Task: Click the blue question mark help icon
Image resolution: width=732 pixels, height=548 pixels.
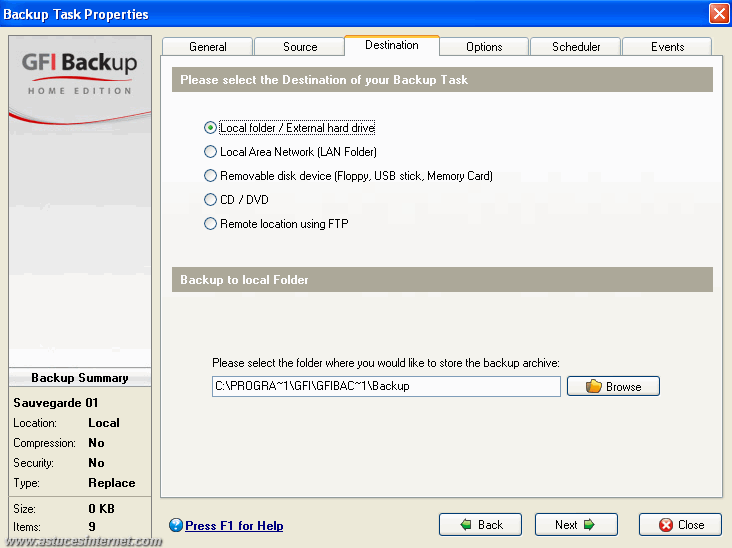Action: coord(176,525)
